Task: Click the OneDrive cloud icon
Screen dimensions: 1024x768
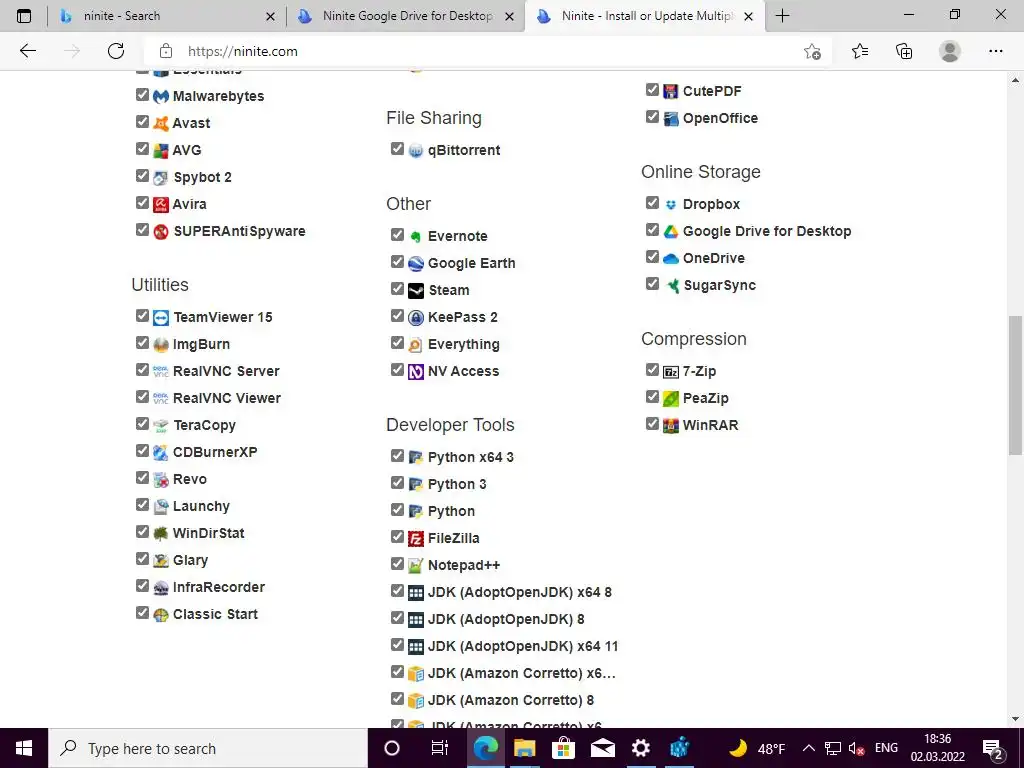Action: (x=671, y=259)
